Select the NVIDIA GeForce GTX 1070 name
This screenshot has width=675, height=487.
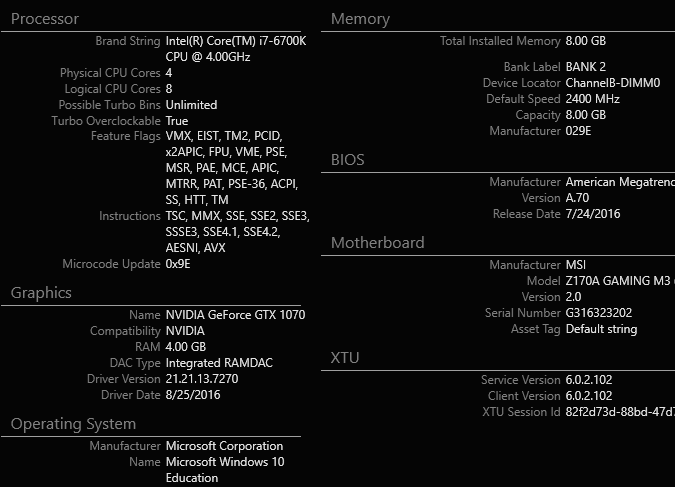(x=235, y=315)
